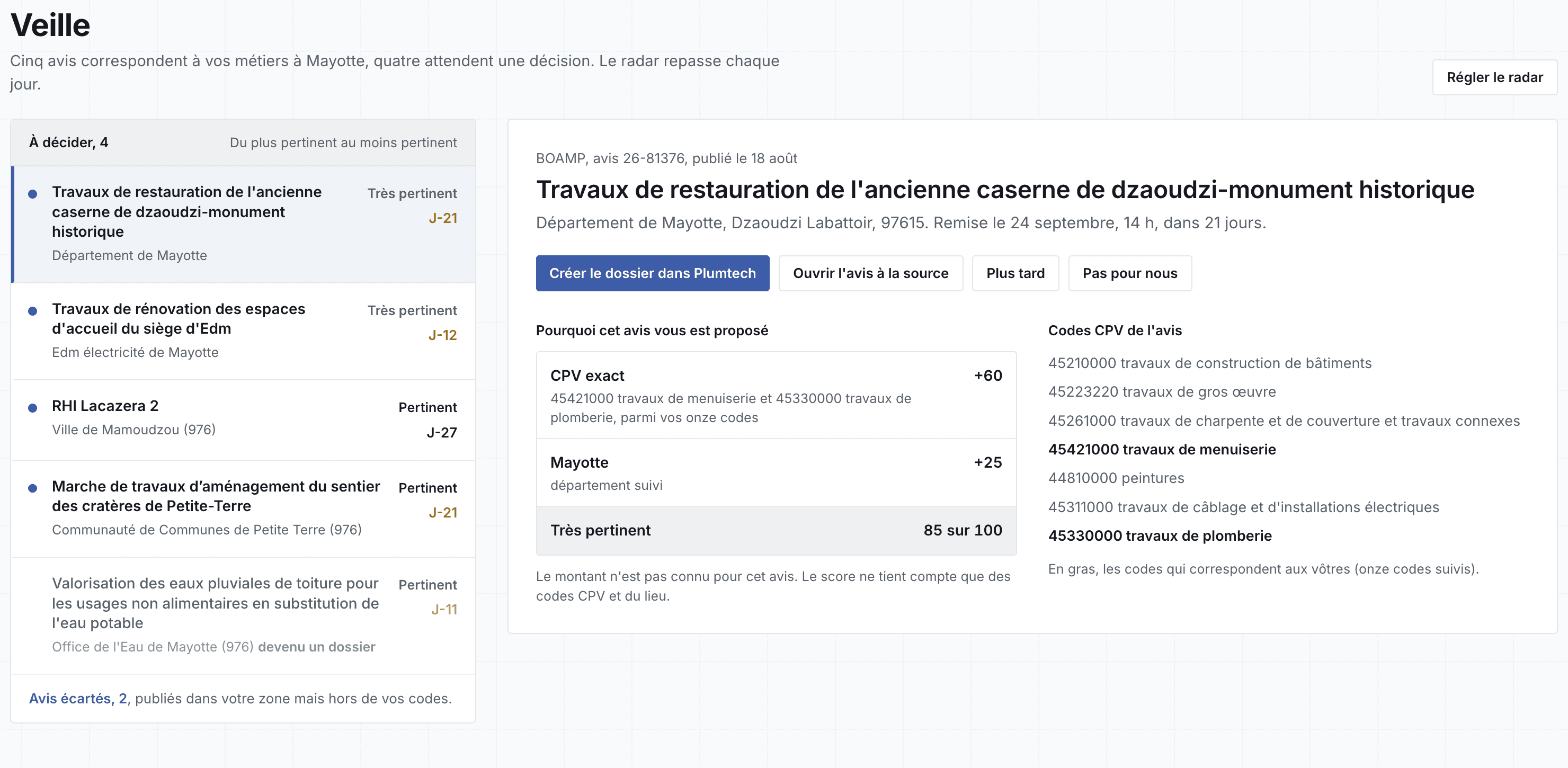
Task: Click the À décider, 4 heading
Action: 68,142
